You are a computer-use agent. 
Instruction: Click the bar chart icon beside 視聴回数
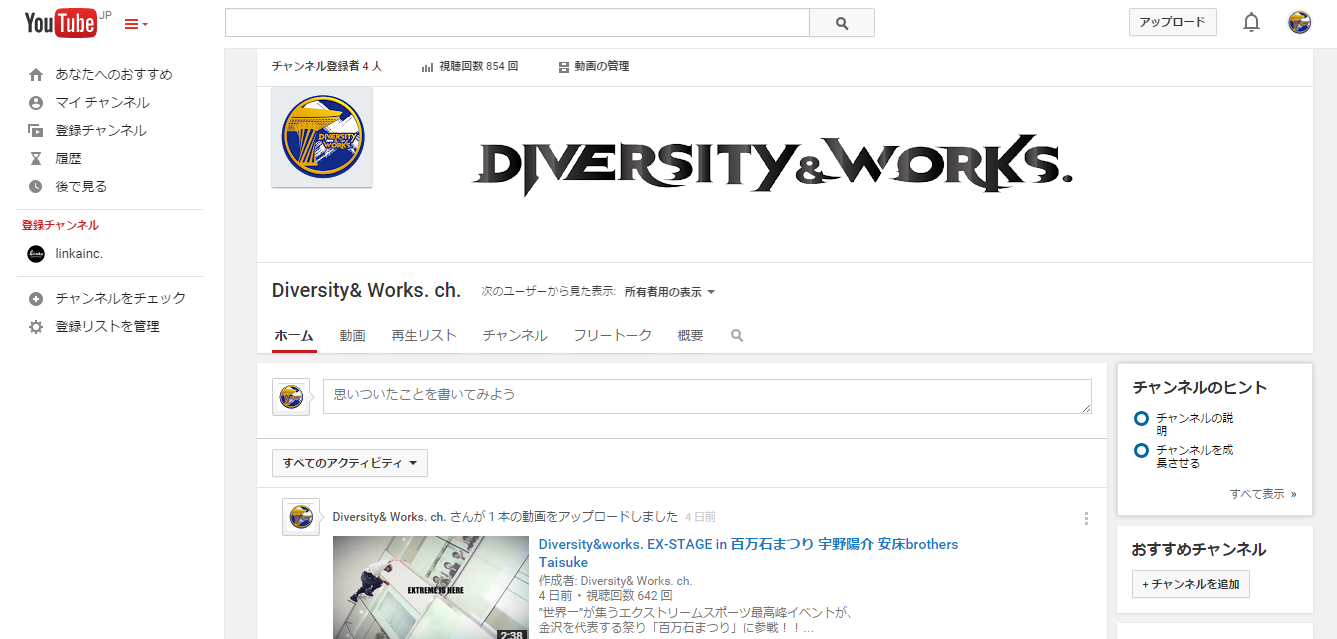[427, 67]
